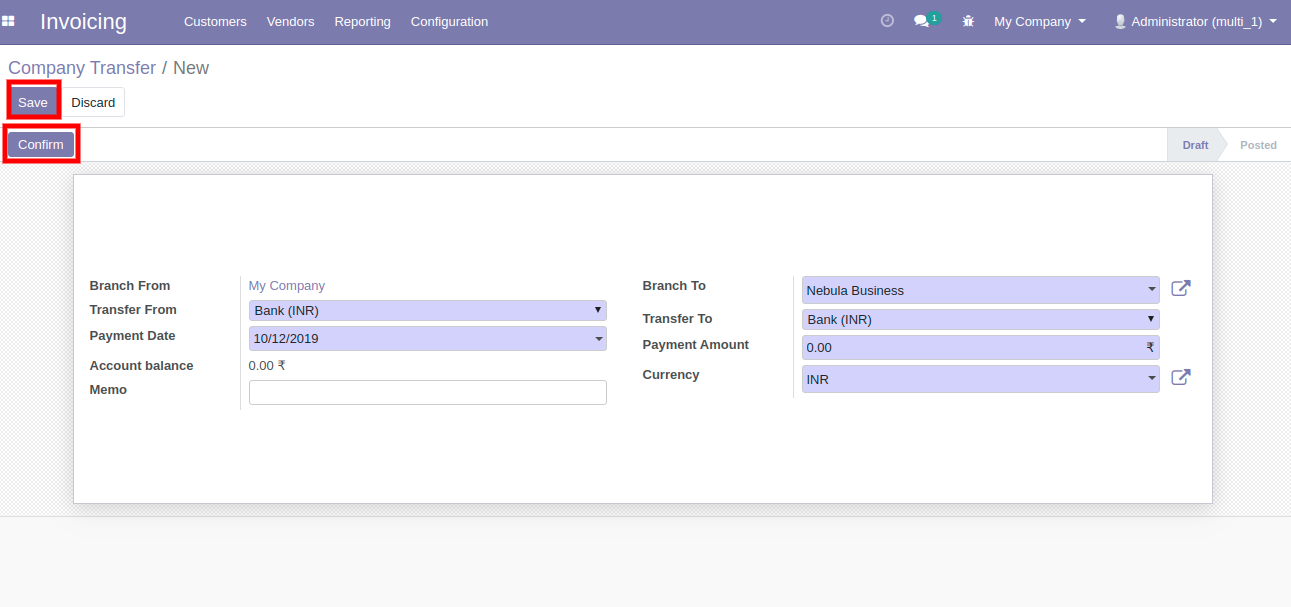Open Branch To external link icon

tap(1180, 289)
